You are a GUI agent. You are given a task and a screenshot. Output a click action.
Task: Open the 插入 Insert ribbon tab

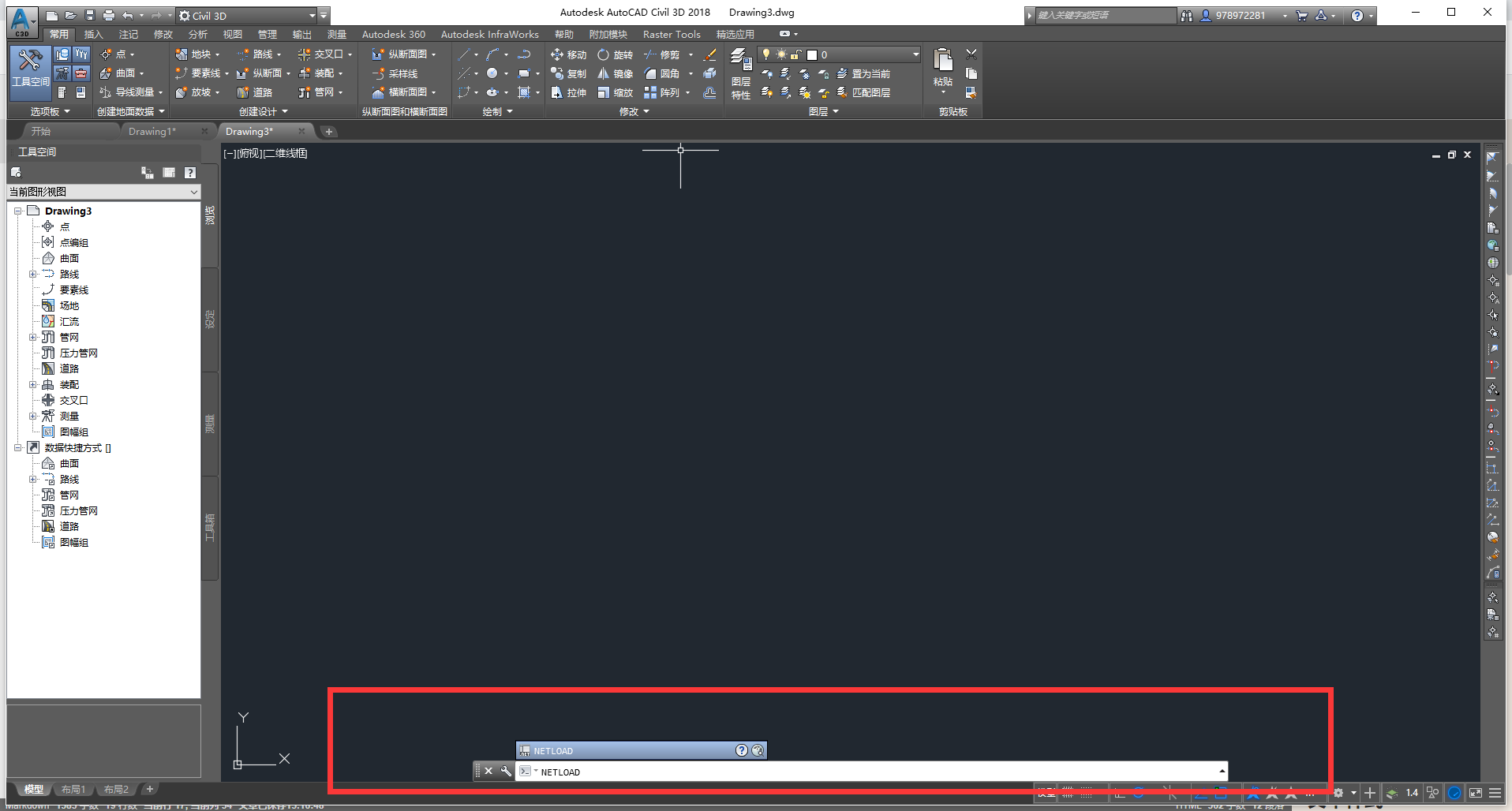coord(93,34)
